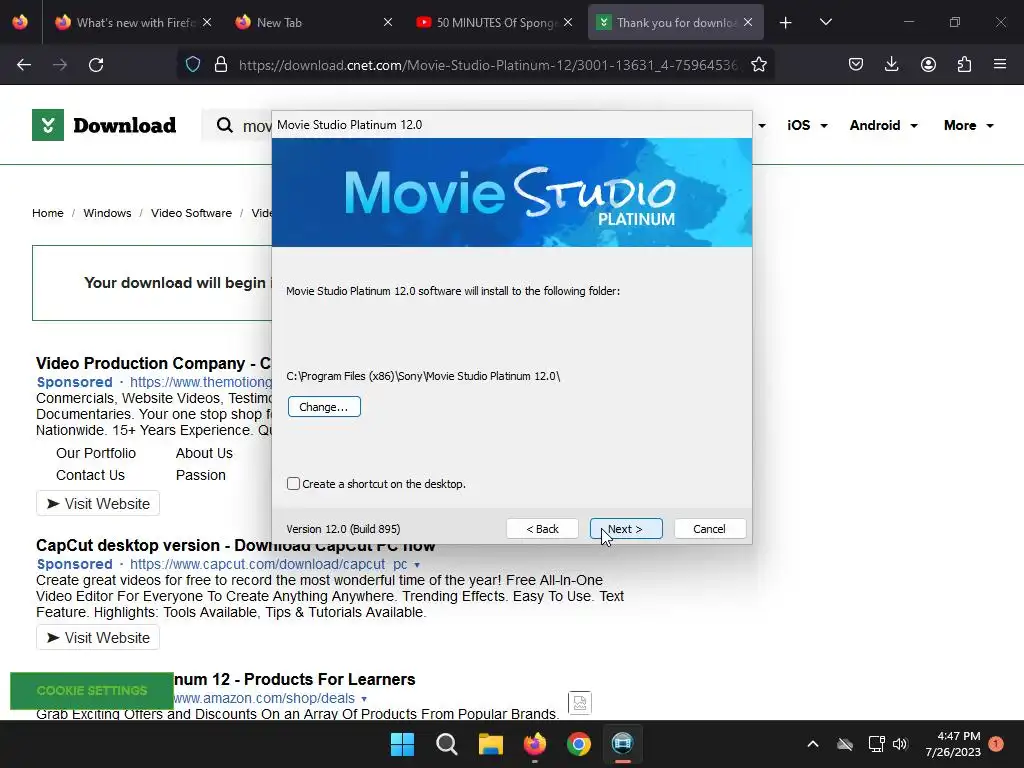Open the Passion ad link
1024x768 pixels.
[x=200, y=475]
